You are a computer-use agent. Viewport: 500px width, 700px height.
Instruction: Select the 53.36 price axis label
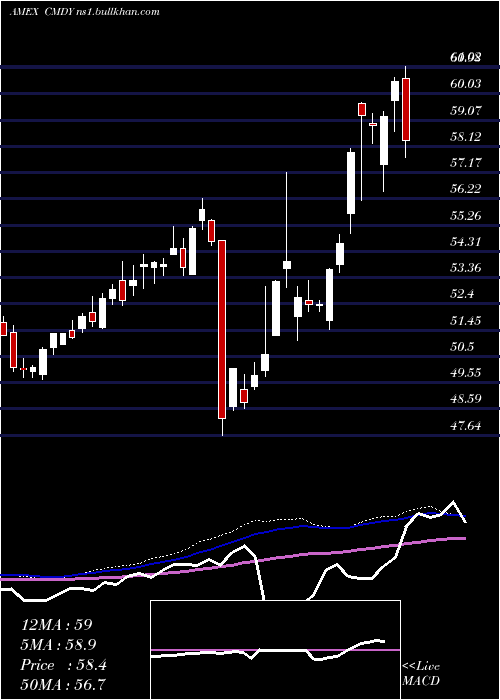[x=466, y=268]
